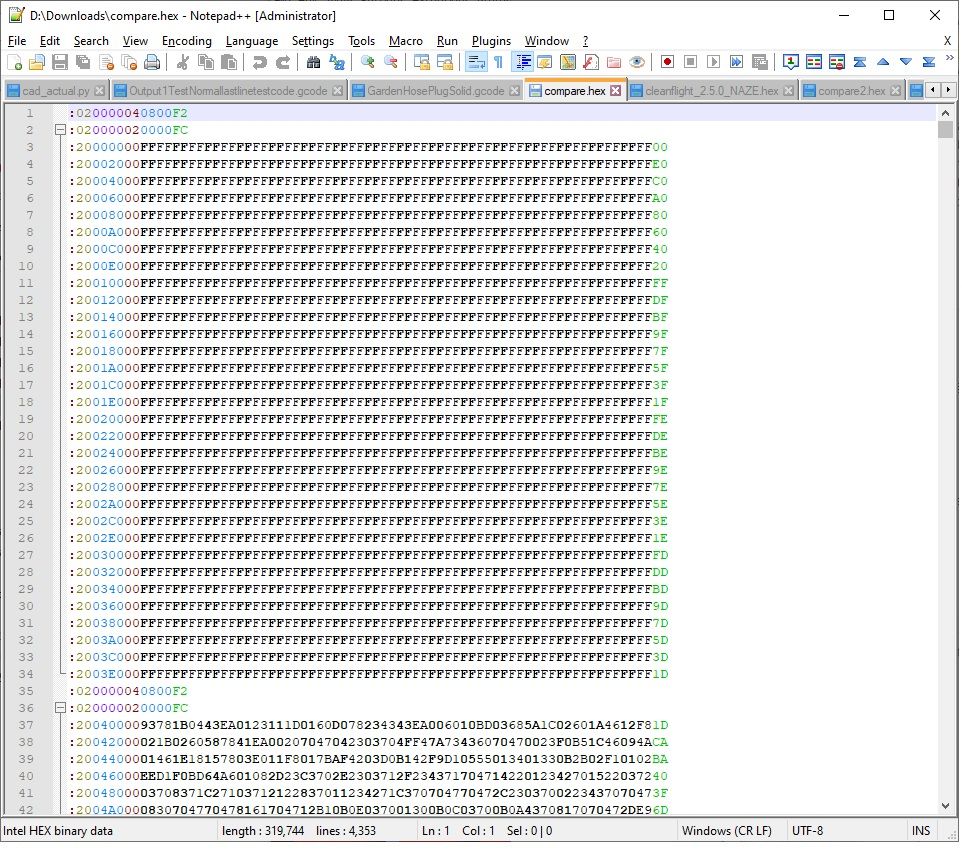Image resolution: width=962 pixels, height=852 pixels.
Task: Print the document with the printer icon
Action: (152, 62)
